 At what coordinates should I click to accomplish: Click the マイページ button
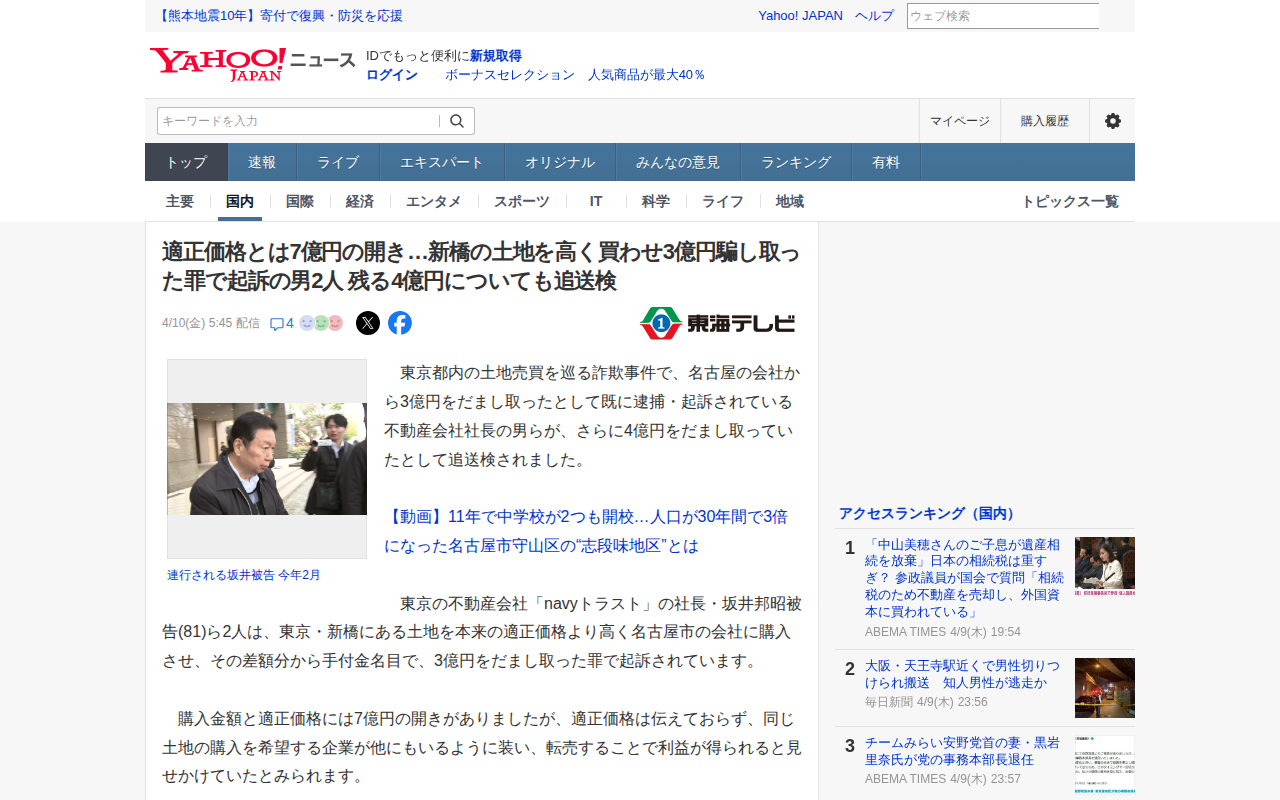pyautogui.click(x=960, y=121)
